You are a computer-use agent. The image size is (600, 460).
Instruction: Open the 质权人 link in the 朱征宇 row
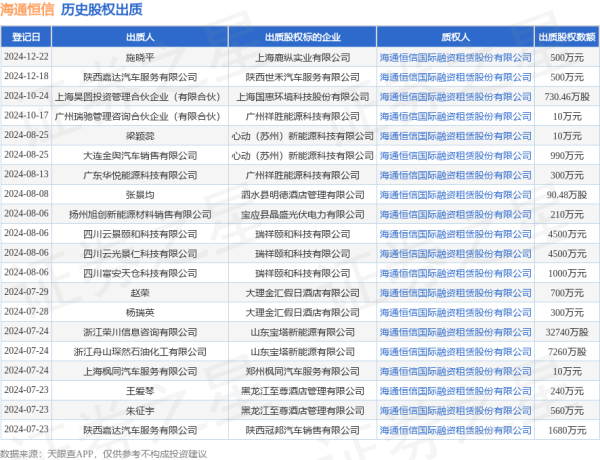[x=455, y=411]
